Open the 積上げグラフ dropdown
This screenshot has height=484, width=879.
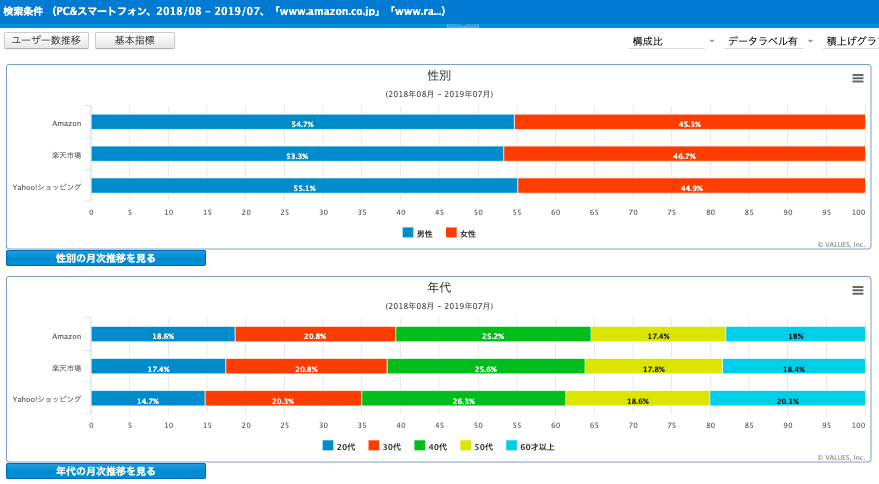pos(851,41)
